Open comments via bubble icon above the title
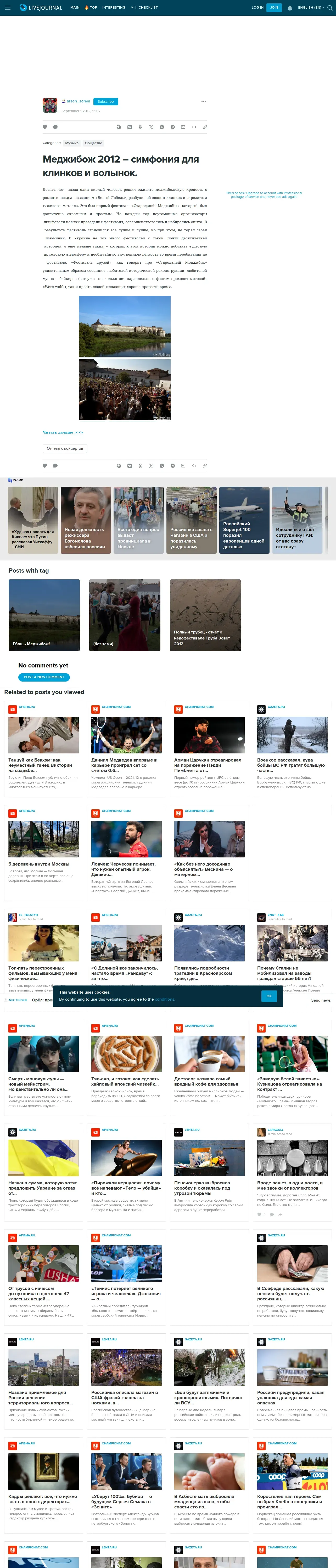 55,127
